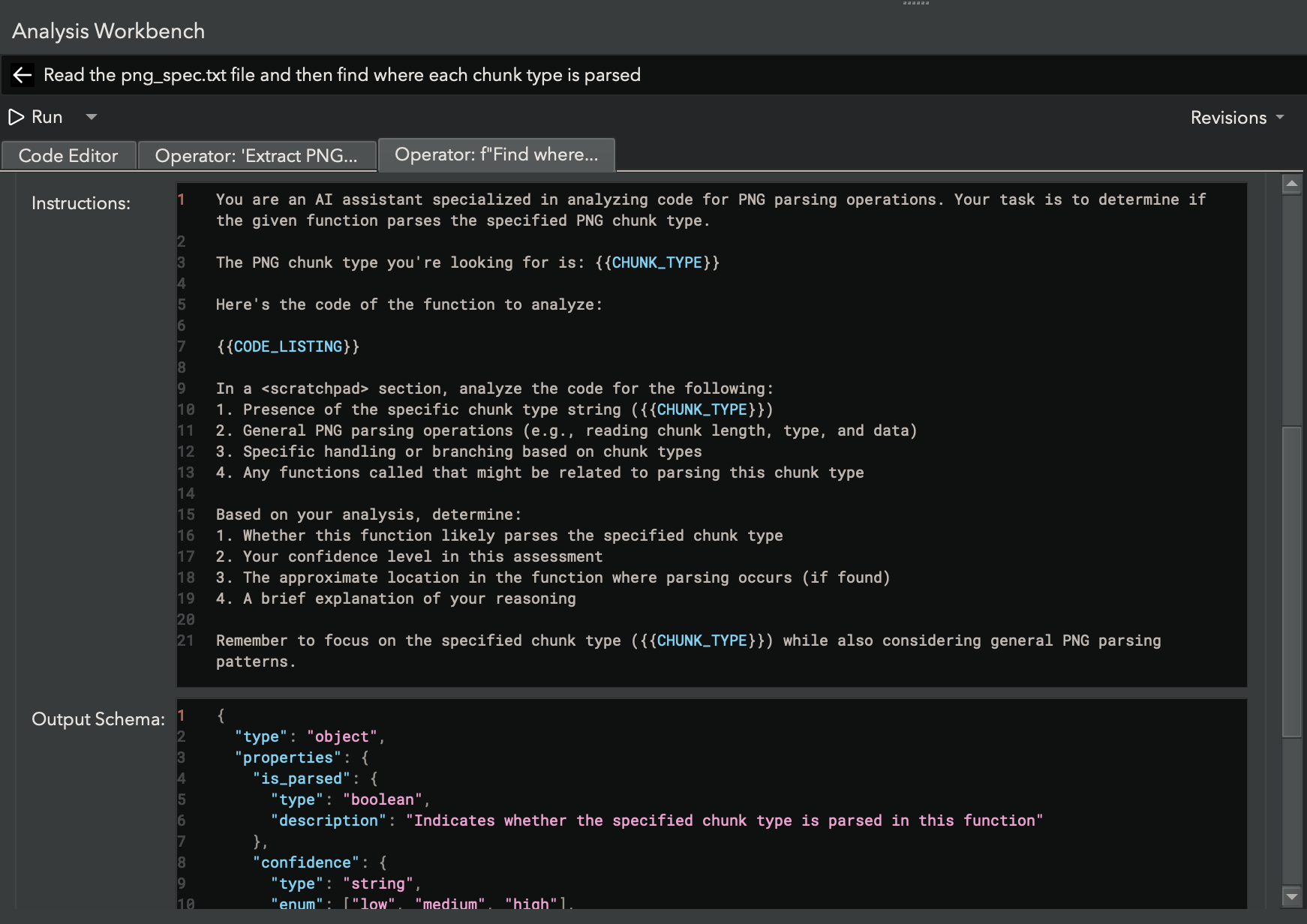
Task: Expand the Revisions dropdown
Action: (1237, 118)
